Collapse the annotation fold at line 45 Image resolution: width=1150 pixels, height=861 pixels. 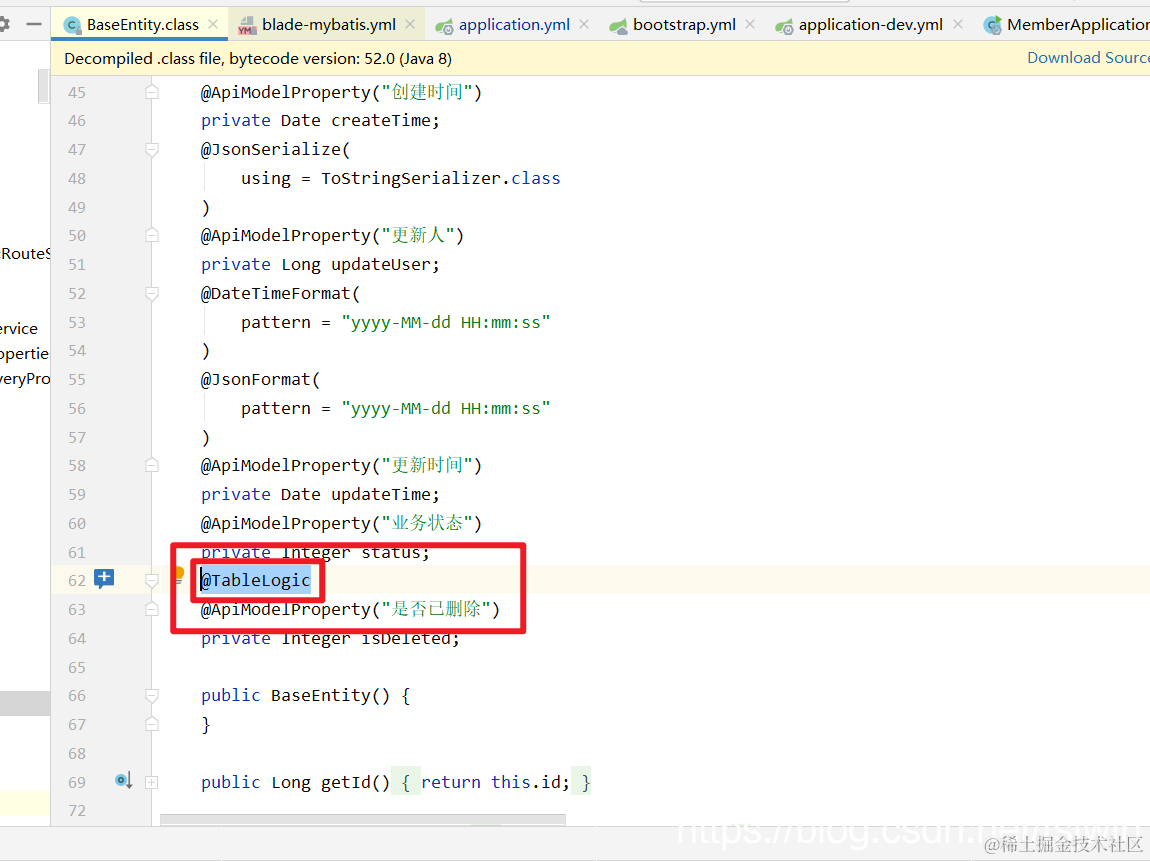tap(152, 92)
